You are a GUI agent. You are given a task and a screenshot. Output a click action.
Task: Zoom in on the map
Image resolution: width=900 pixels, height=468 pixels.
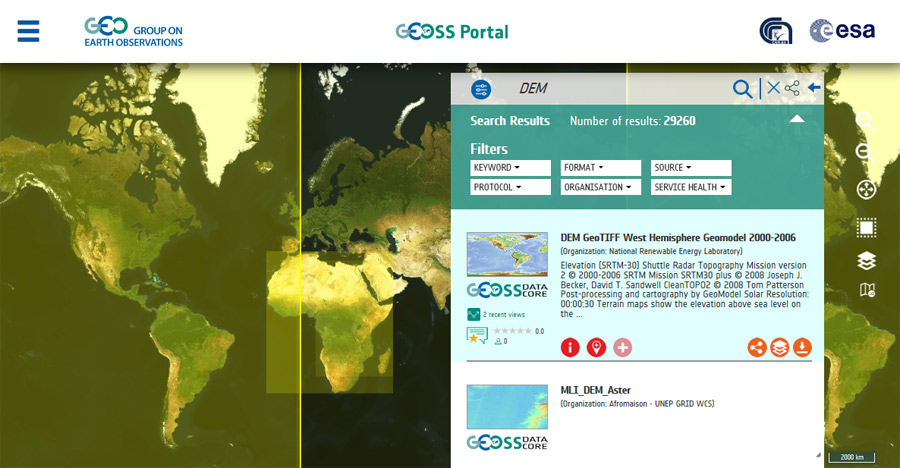[865, 122]
